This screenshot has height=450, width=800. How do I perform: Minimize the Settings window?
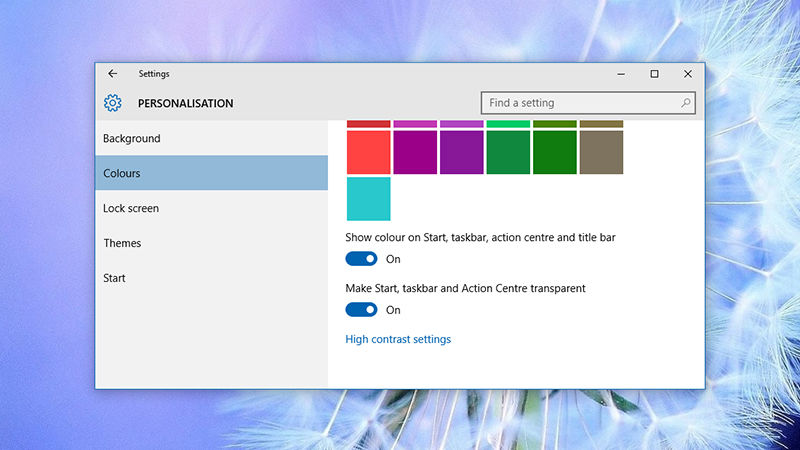coord(620,74)
